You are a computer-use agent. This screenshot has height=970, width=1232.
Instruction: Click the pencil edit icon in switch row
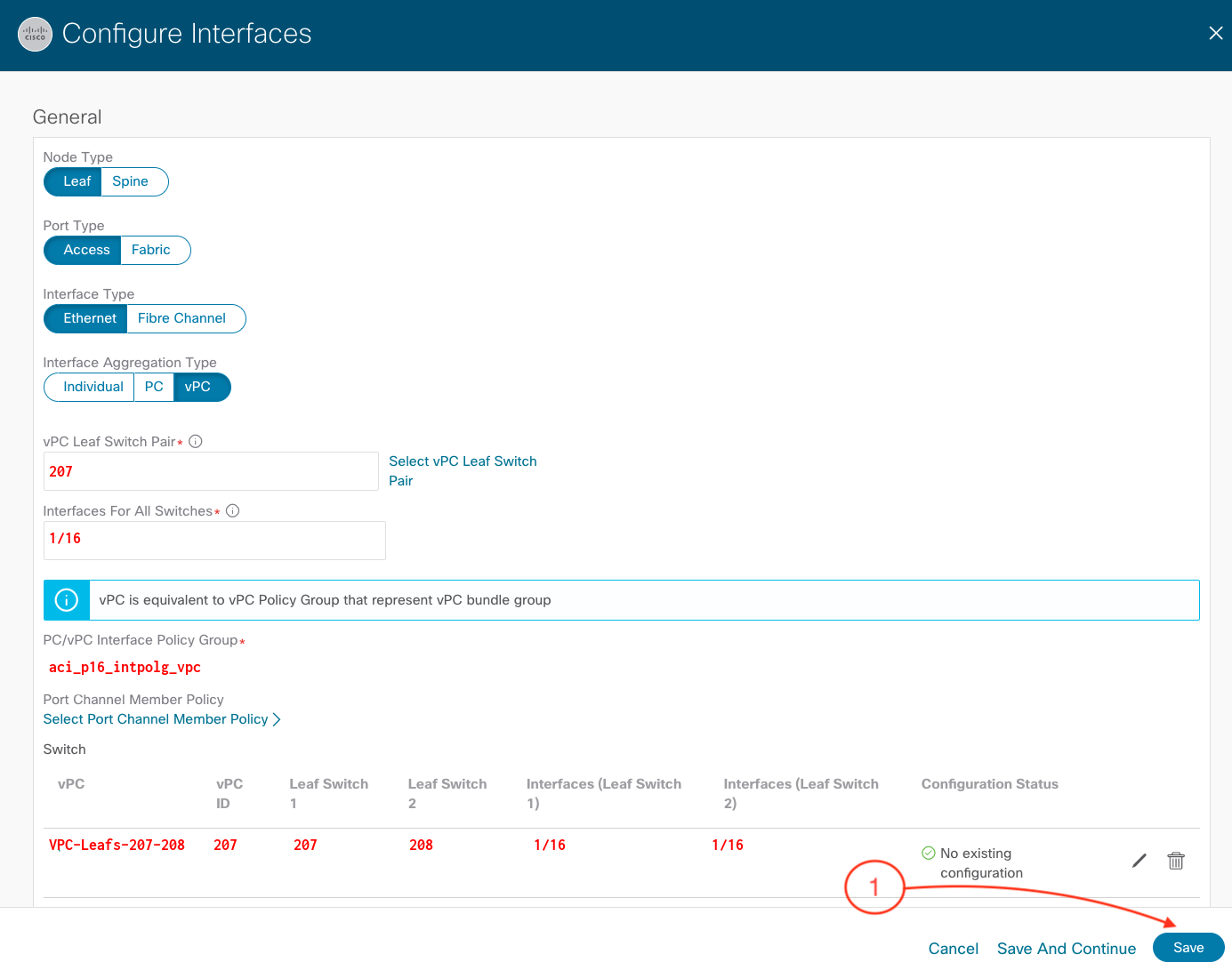coord(1139,861)
